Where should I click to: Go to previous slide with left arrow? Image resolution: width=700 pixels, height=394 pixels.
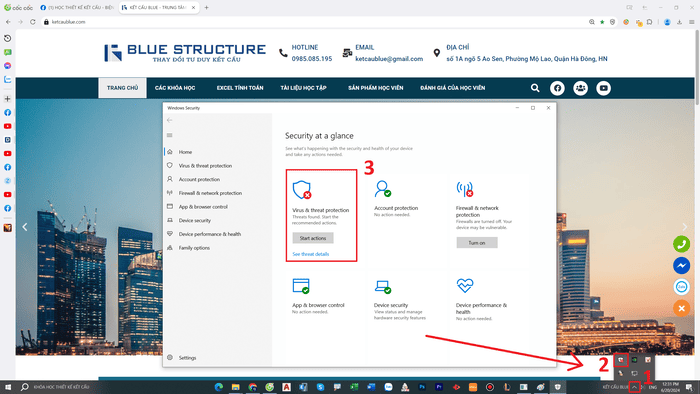tap(25, 227)
